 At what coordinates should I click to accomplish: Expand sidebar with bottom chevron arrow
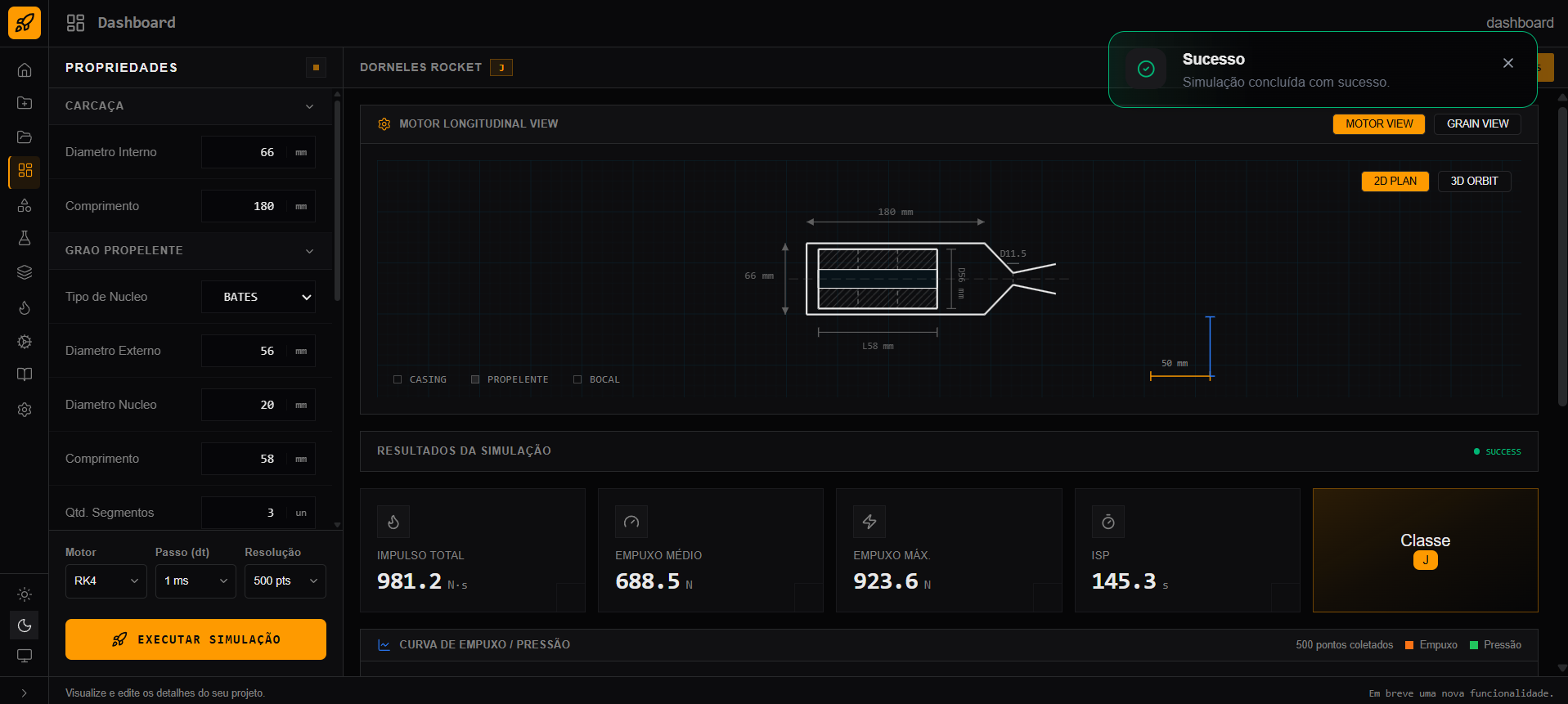pyautogui.click(x=25, y=693)
